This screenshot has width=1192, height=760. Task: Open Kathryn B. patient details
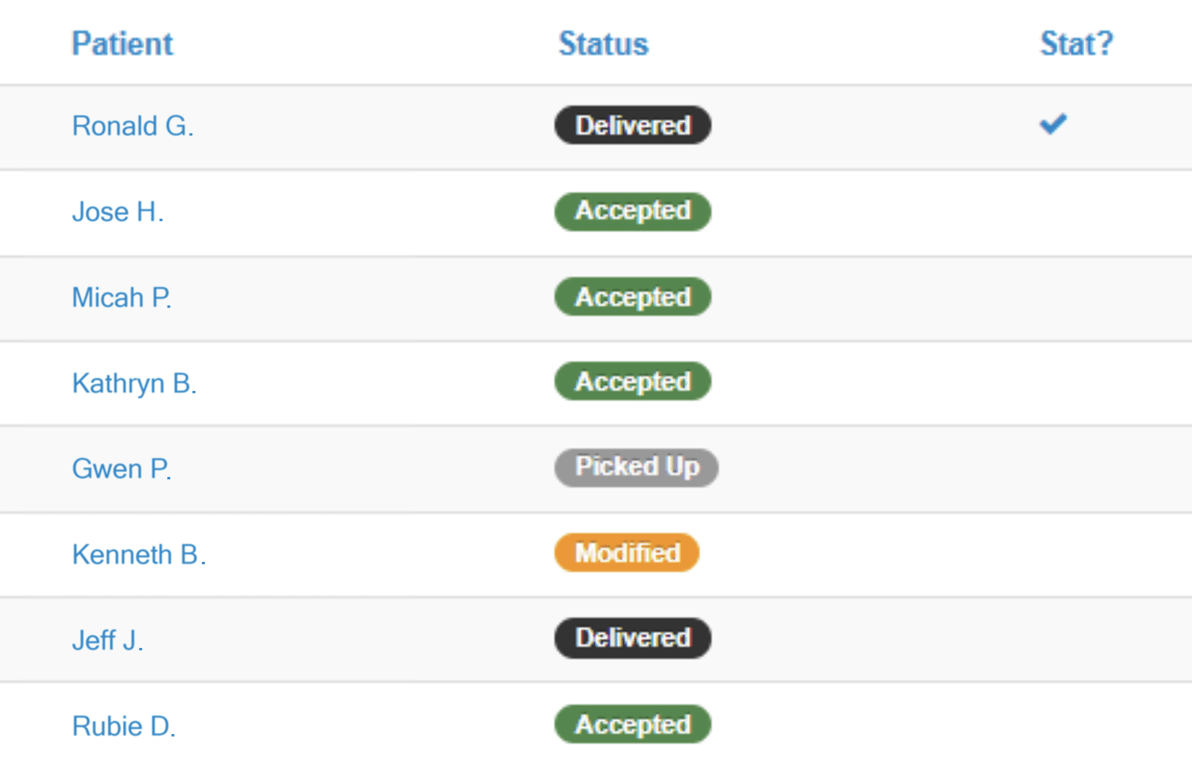point(134,383)
